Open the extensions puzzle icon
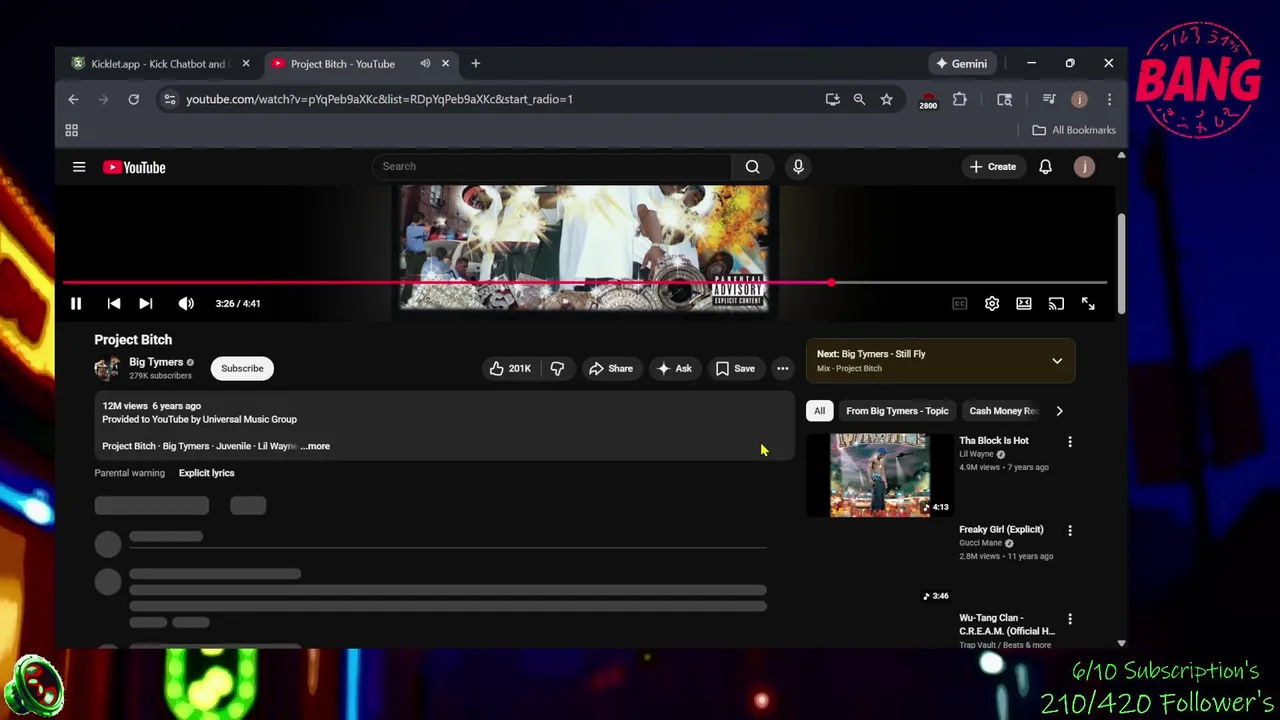 pos(960,99)
